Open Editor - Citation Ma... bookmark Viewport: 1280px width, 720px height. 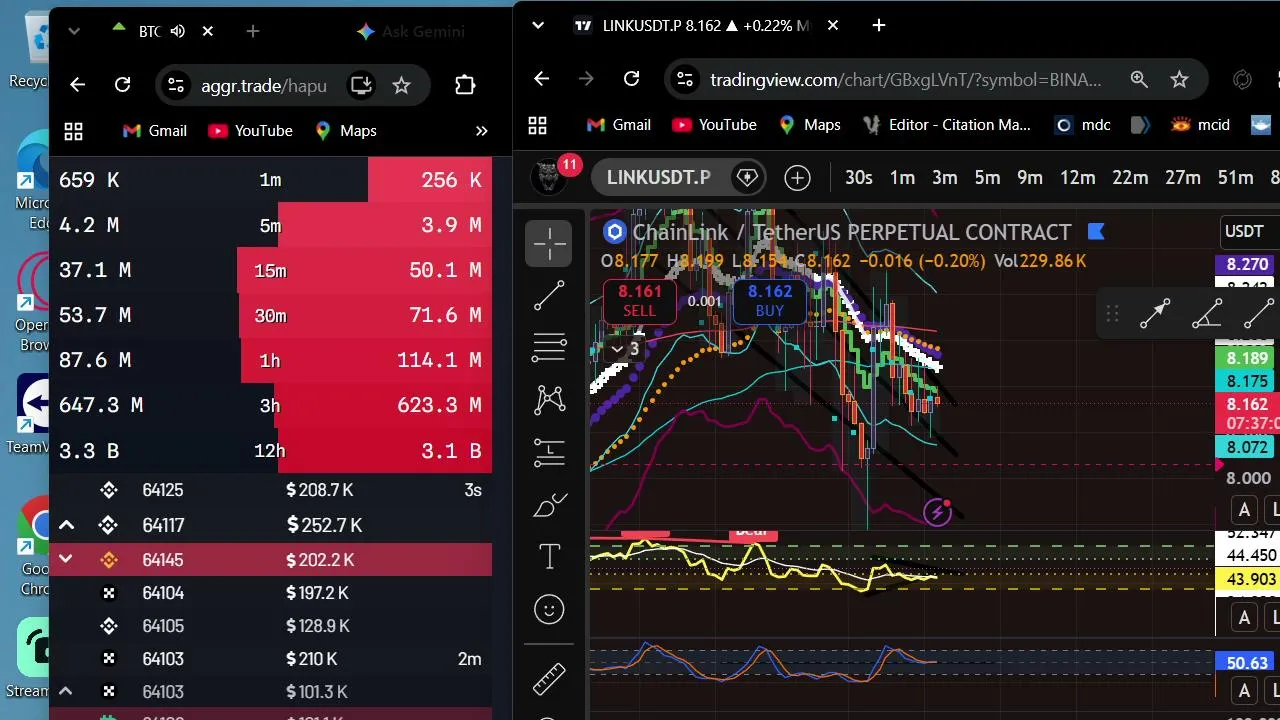[945, 125]
